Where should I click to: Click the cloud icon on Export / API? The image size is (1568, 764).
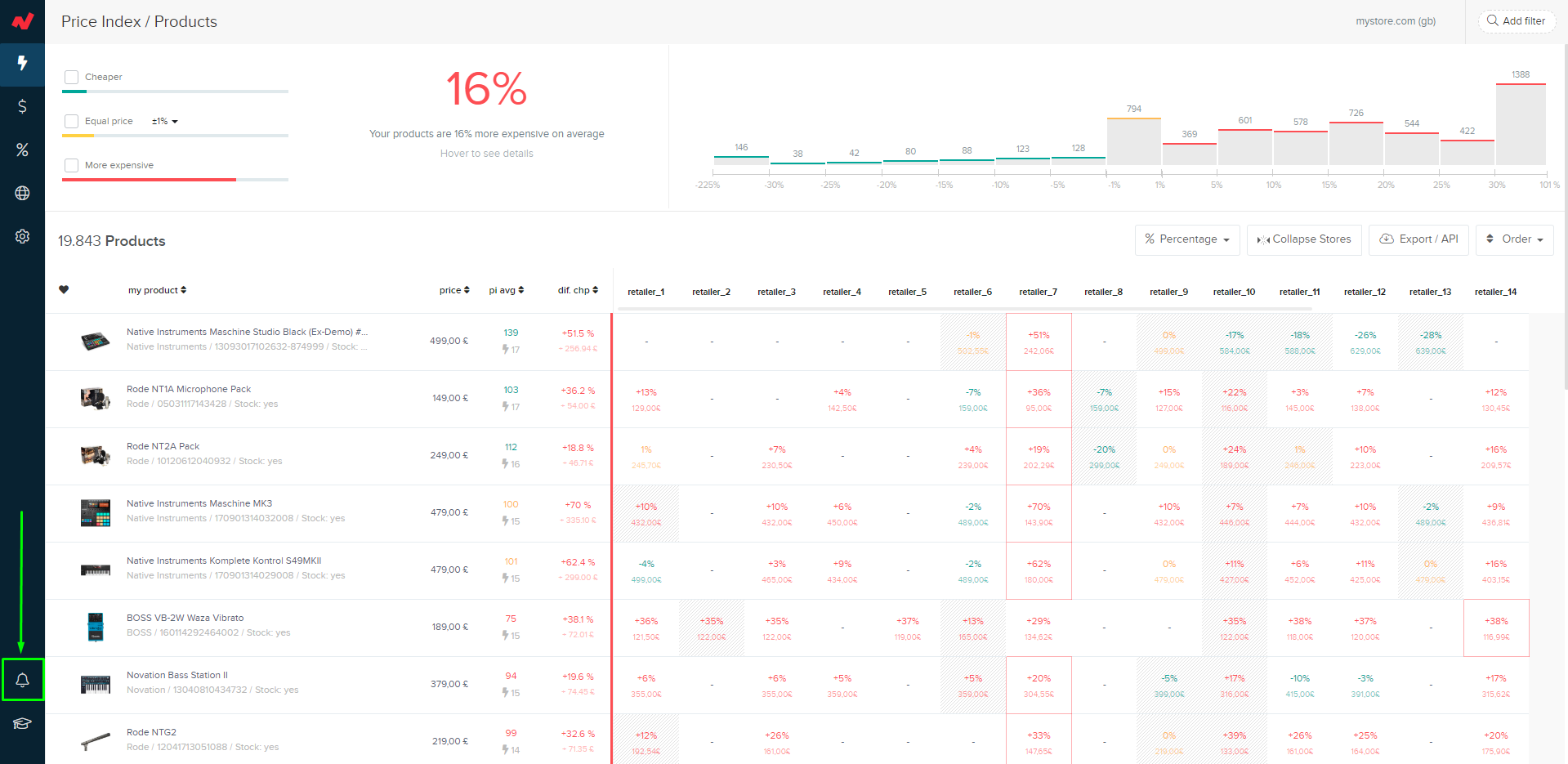1387,239
